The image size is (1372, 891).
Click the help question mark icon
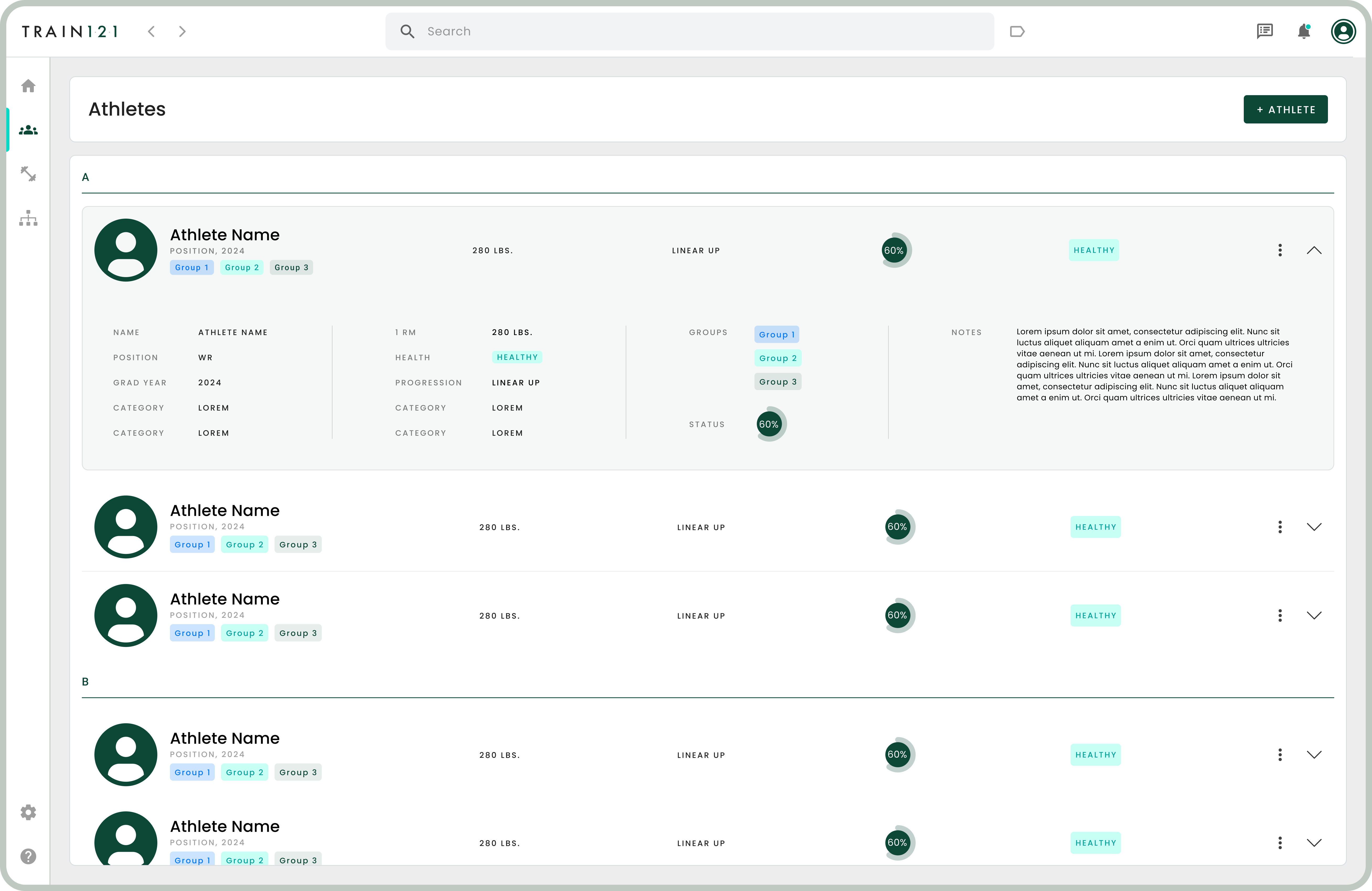(28, 856)
